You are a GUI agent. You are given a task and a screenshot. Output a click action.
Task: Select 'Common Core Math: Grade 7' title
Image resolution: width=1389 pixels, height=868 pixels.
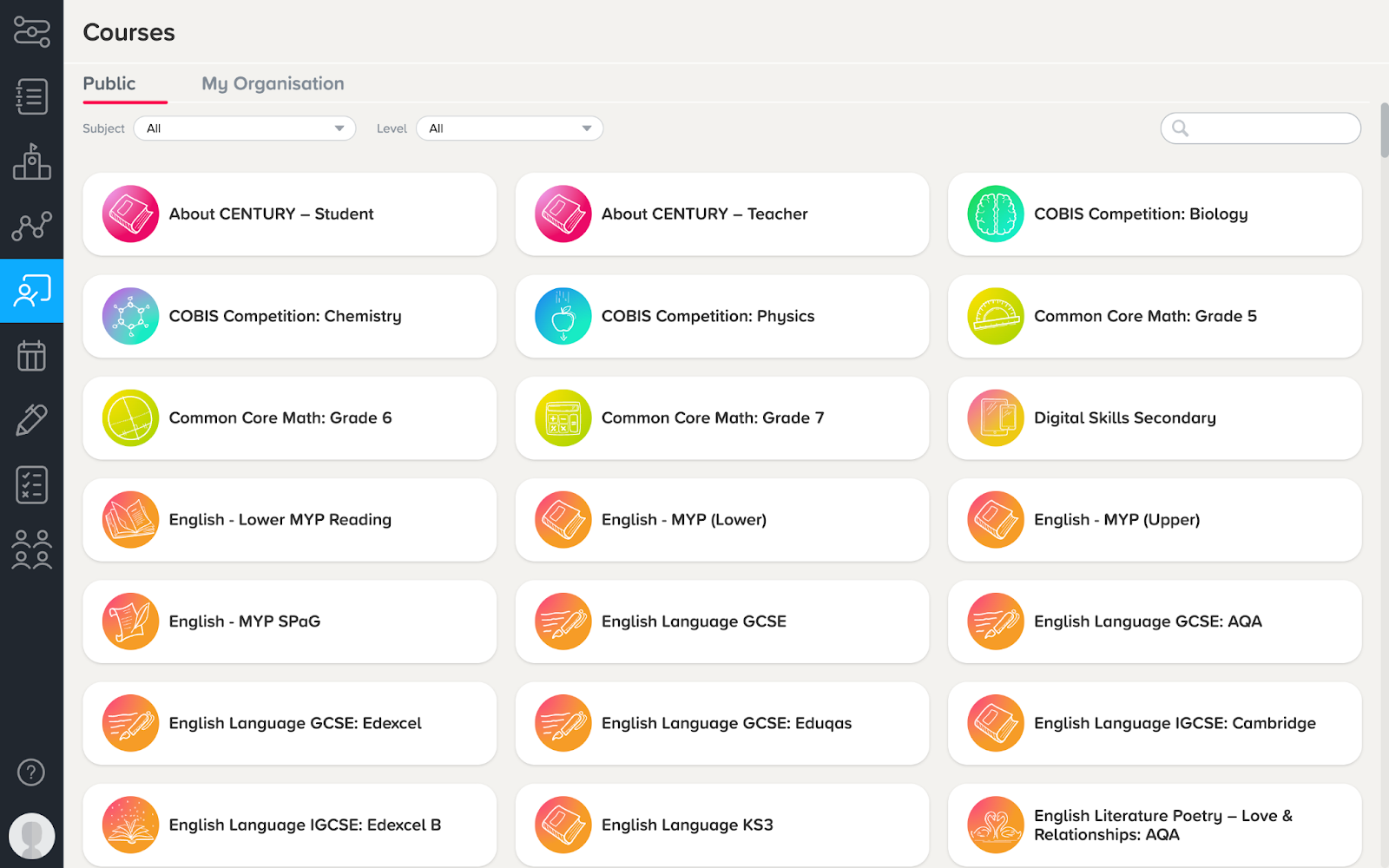713,418
